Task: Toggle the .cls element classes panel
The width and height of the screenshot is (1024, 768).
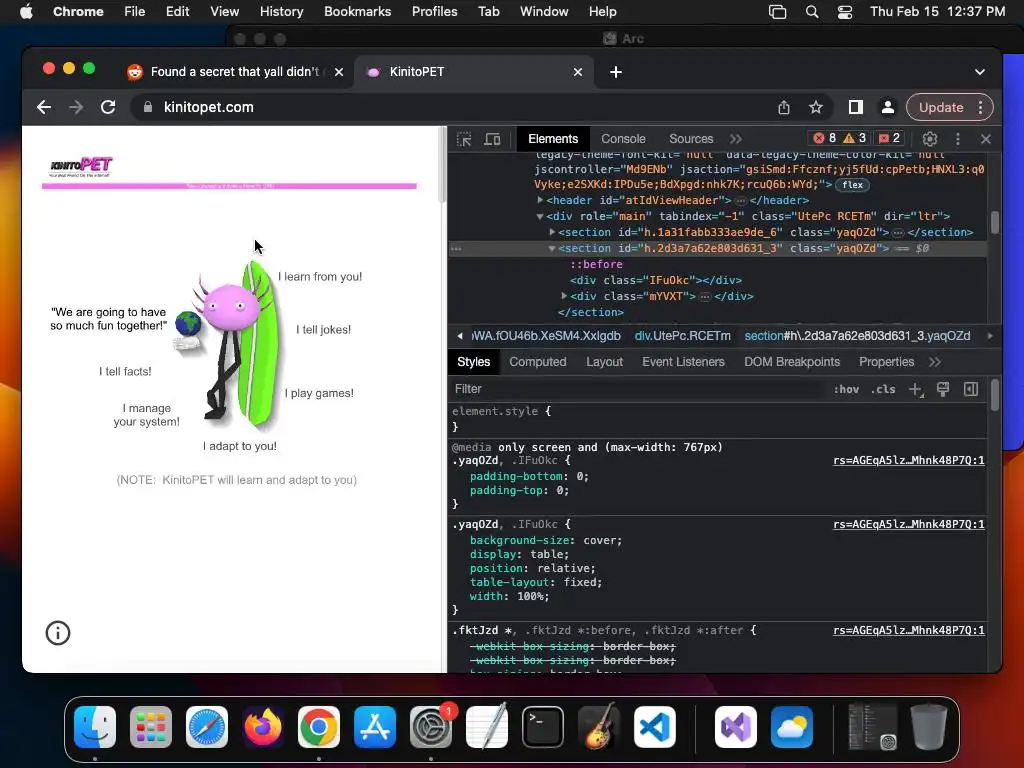Action: [883, 389]
